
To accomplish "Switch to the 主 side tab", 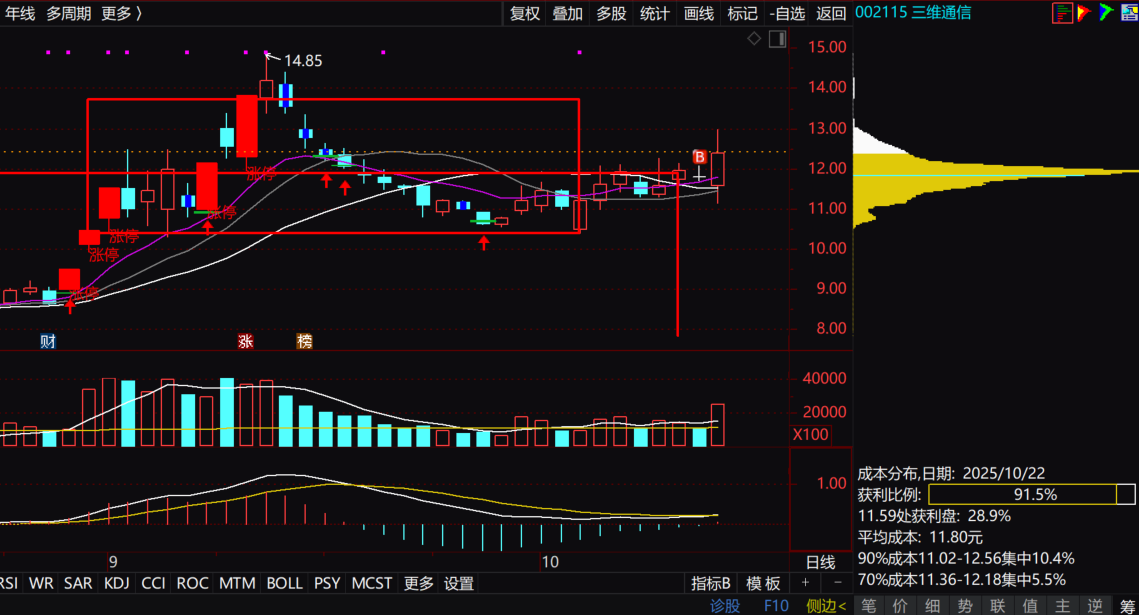I will click(x=1063, y=606).
